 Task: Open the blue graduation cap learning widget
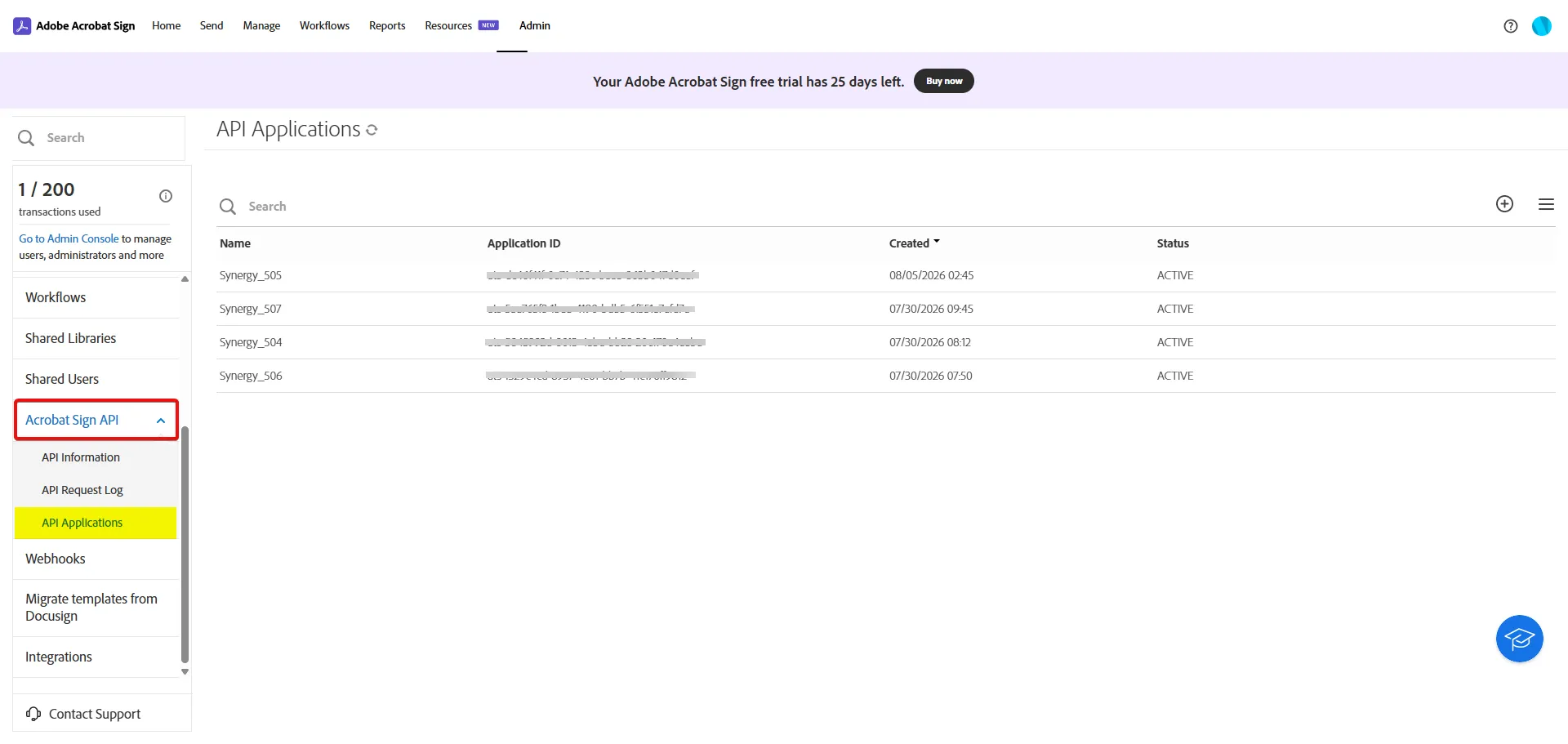click(1519, 639)
